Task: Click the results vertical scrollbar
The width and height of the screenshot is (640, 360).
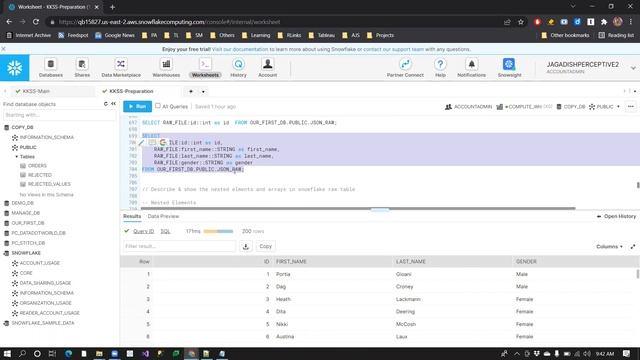Action: tap(638, 274)
